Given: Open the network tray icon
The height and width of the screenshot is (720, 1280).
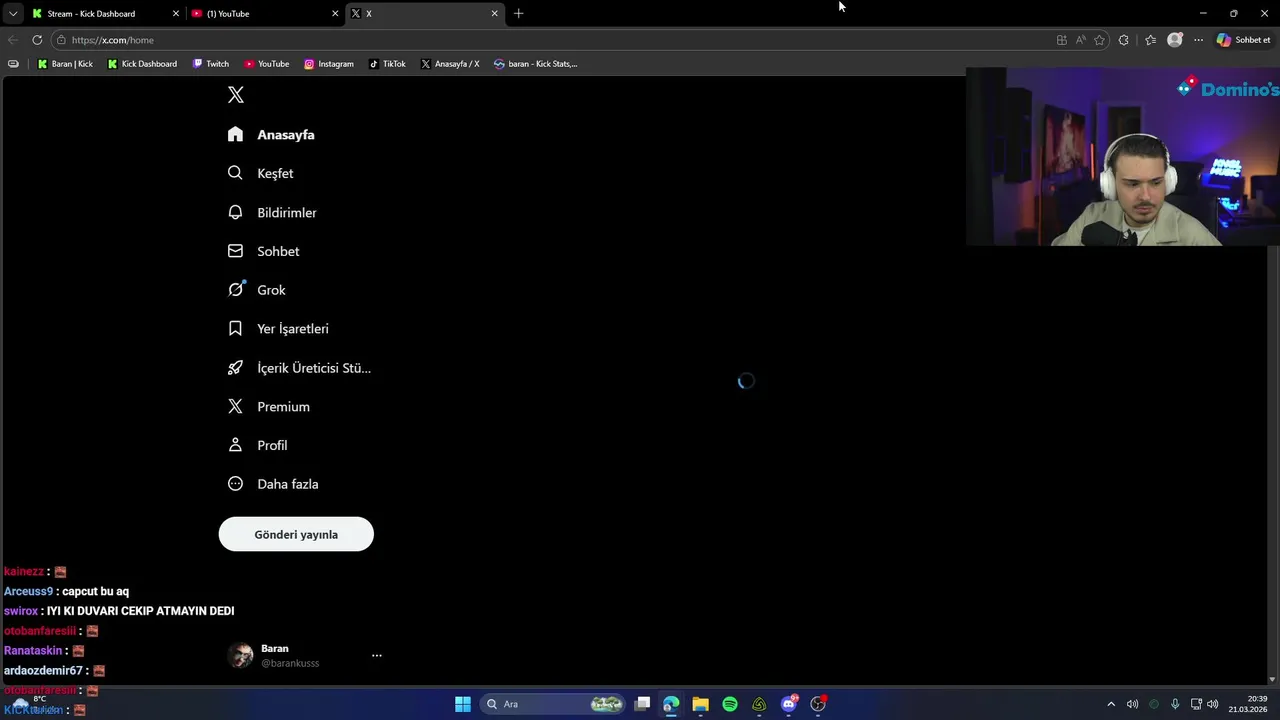Looking at the screenshot, I should [x=1196, y=704].
